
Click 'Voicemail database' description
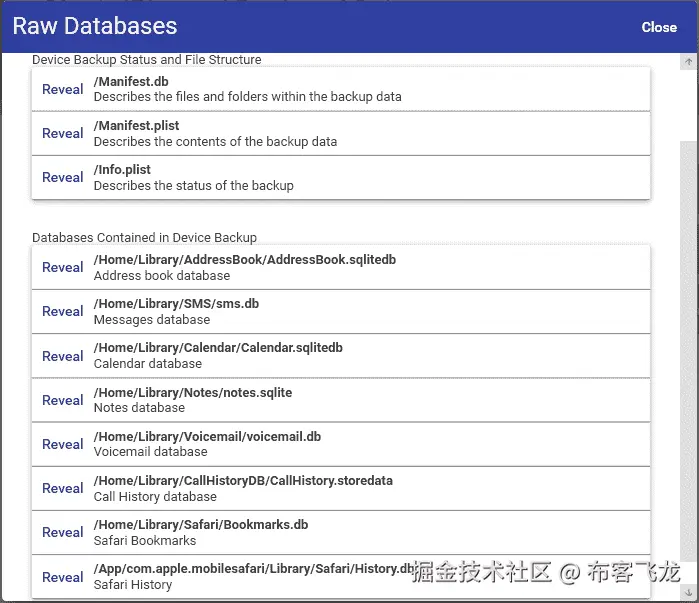(150, 452)
